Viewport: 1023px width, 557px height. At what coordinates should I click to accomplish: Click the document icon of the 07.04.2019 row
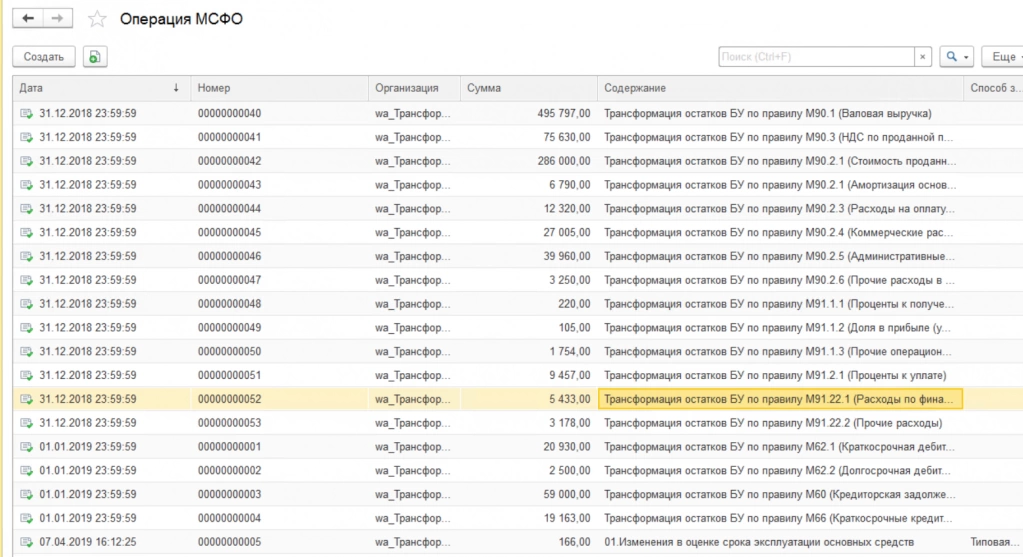(x=26, y=543)
